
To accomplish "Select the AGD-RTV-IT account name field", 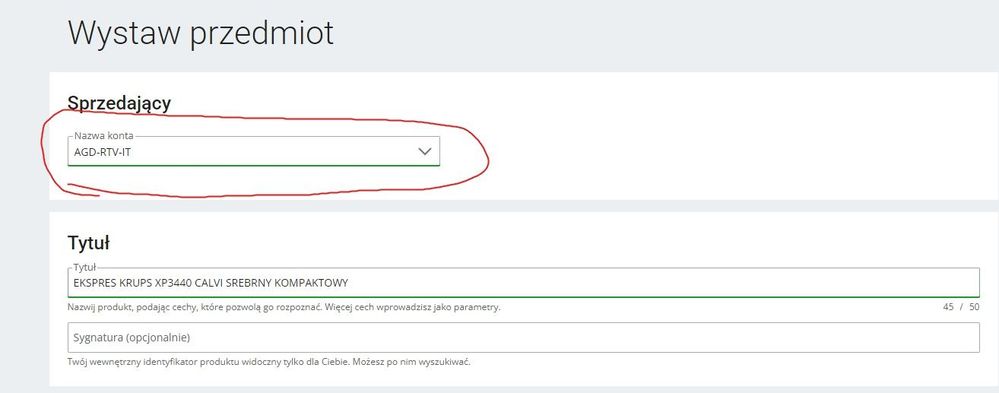I will (254, 151).
